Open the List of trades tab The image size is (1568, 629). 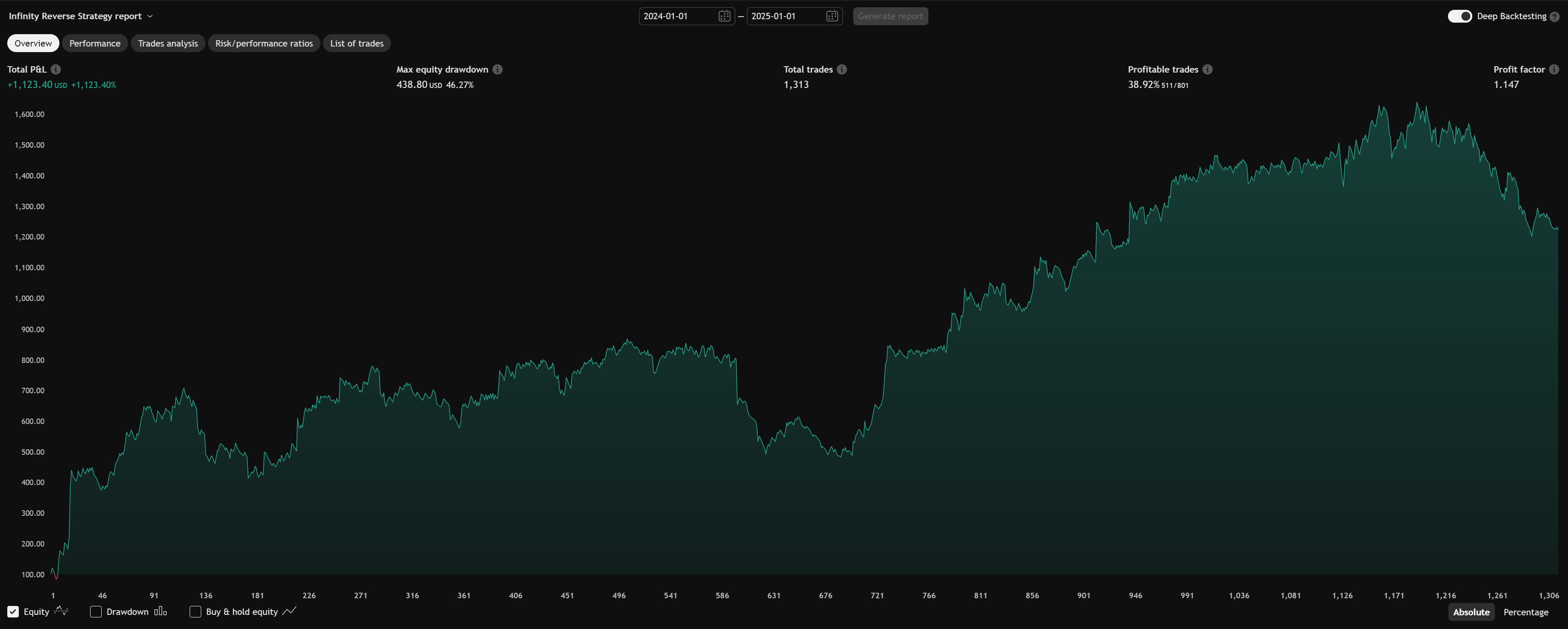tap(356, 43)
